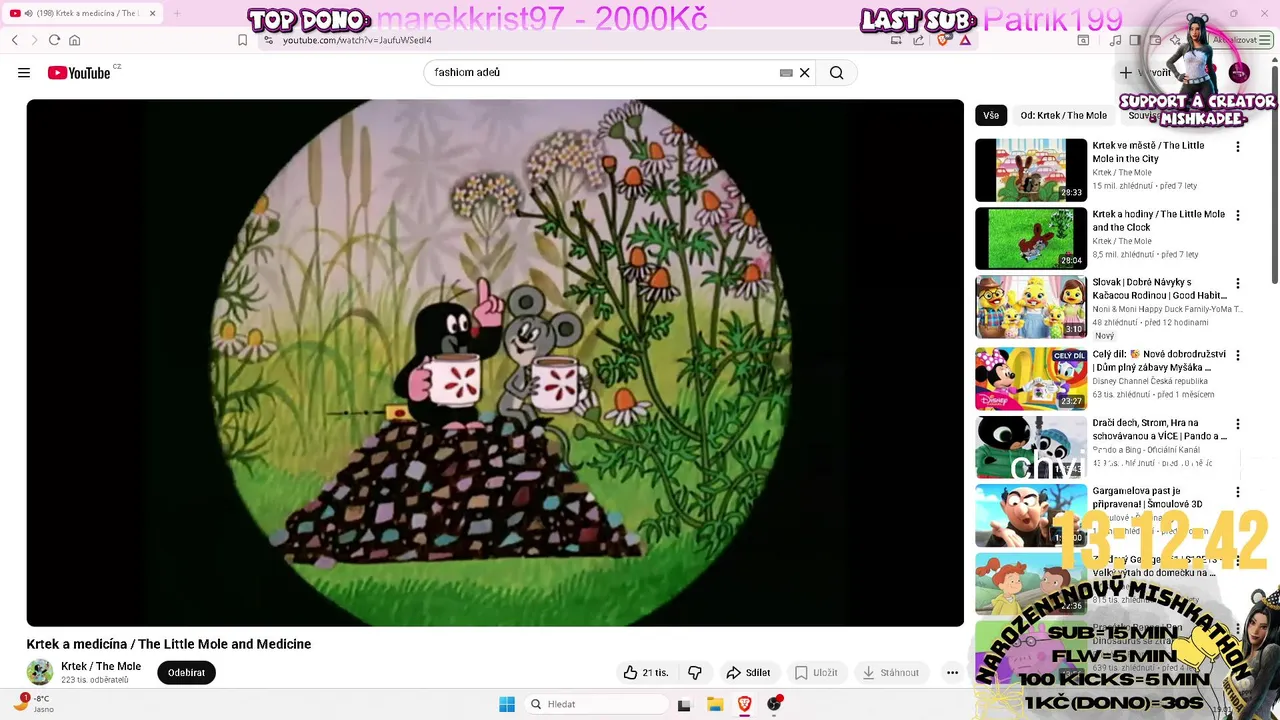Screen dimensions: 1280x720
Task: Open the browser playlist music note icon
Action: [x=1115, y=40]
